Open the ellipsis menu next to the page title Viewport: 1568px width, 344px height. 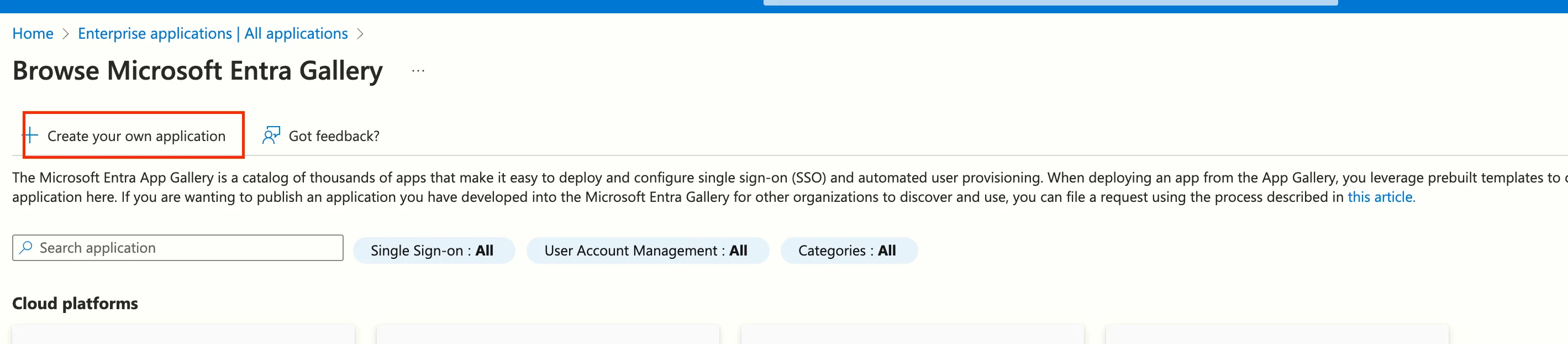418,70
